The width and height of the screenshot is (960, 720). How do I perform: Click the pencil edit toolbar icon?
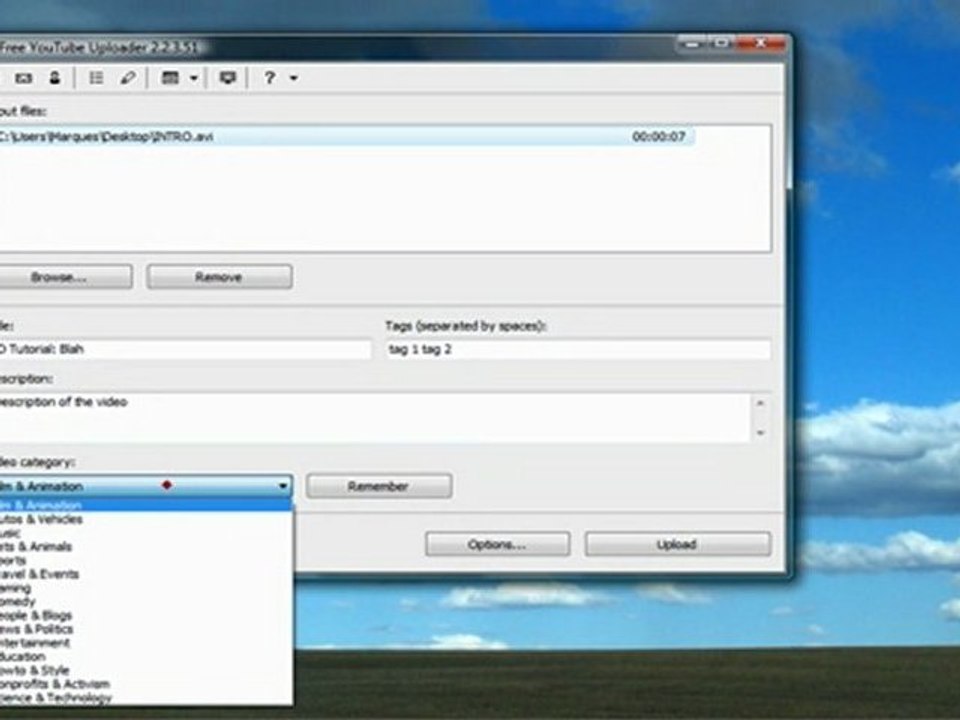tap(128, 78)
